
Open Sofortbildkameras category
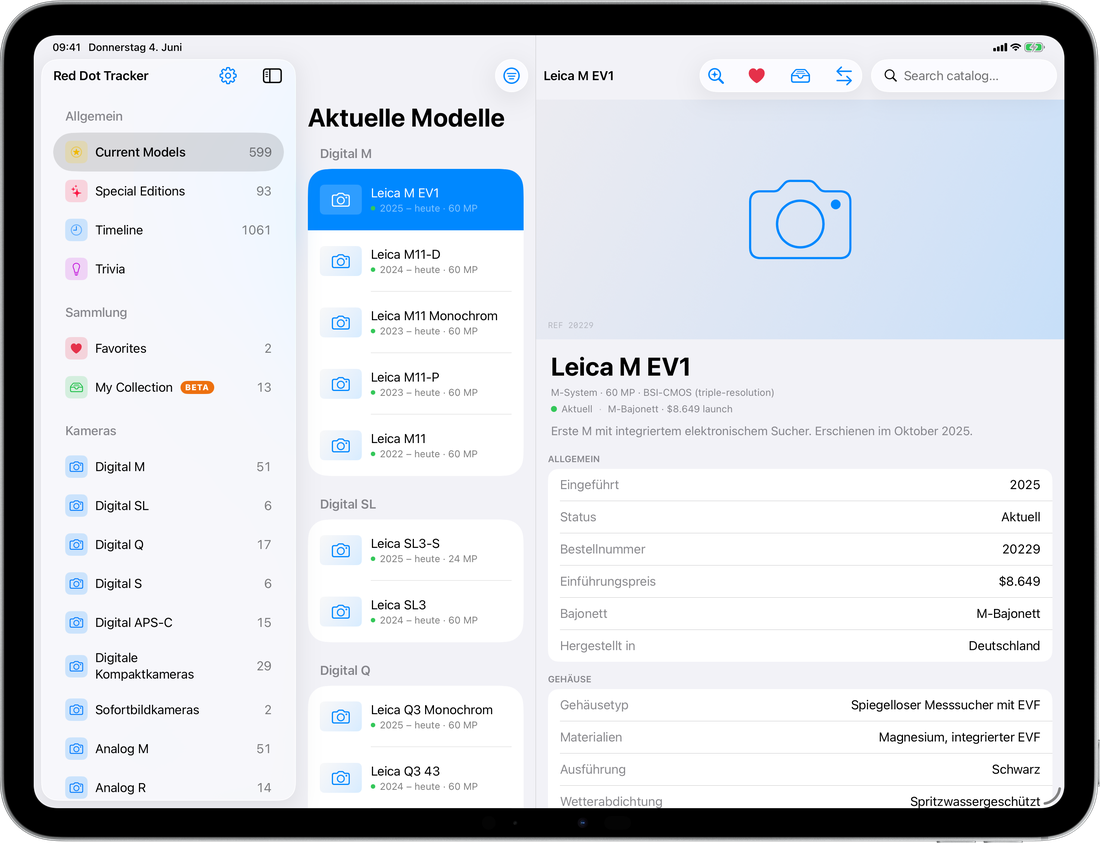point(168,710)
